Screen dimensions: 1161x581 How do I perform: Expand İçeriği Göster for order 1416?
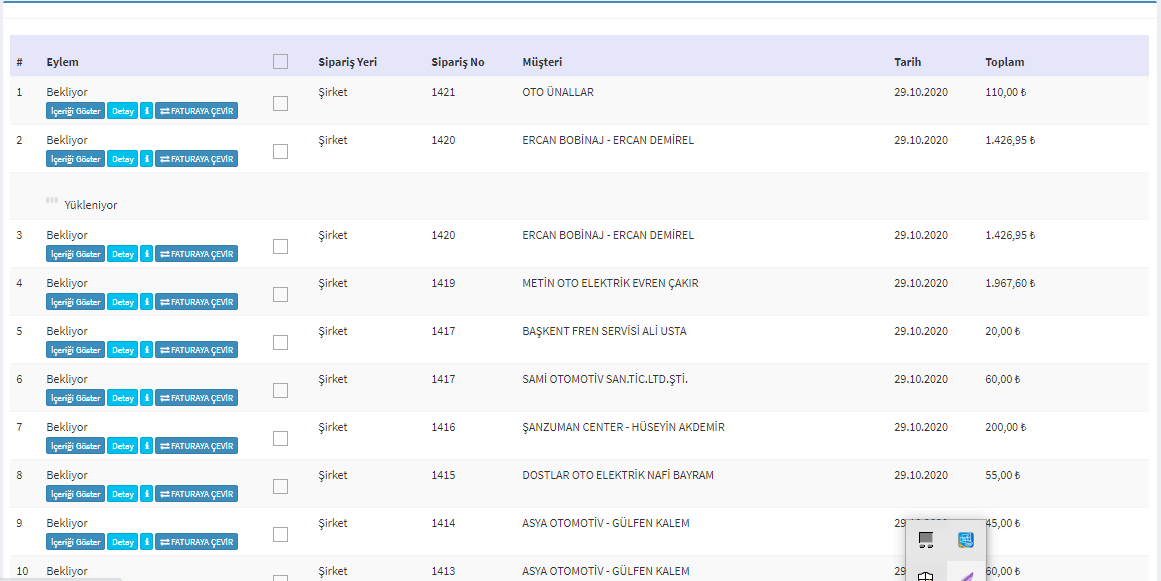pos(76,446)
